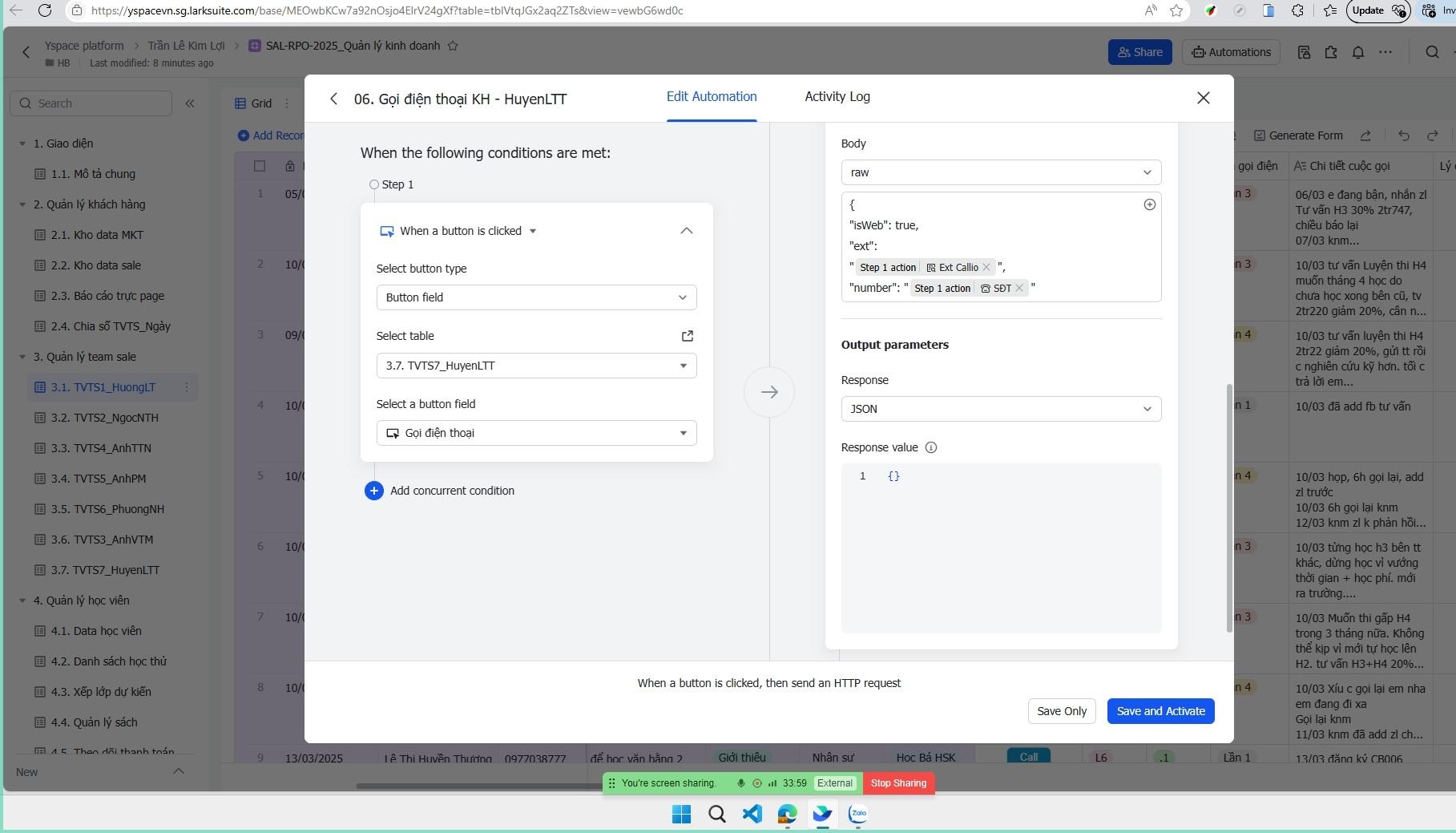
Task: Click the Share button
Action: click(1139, 52)
